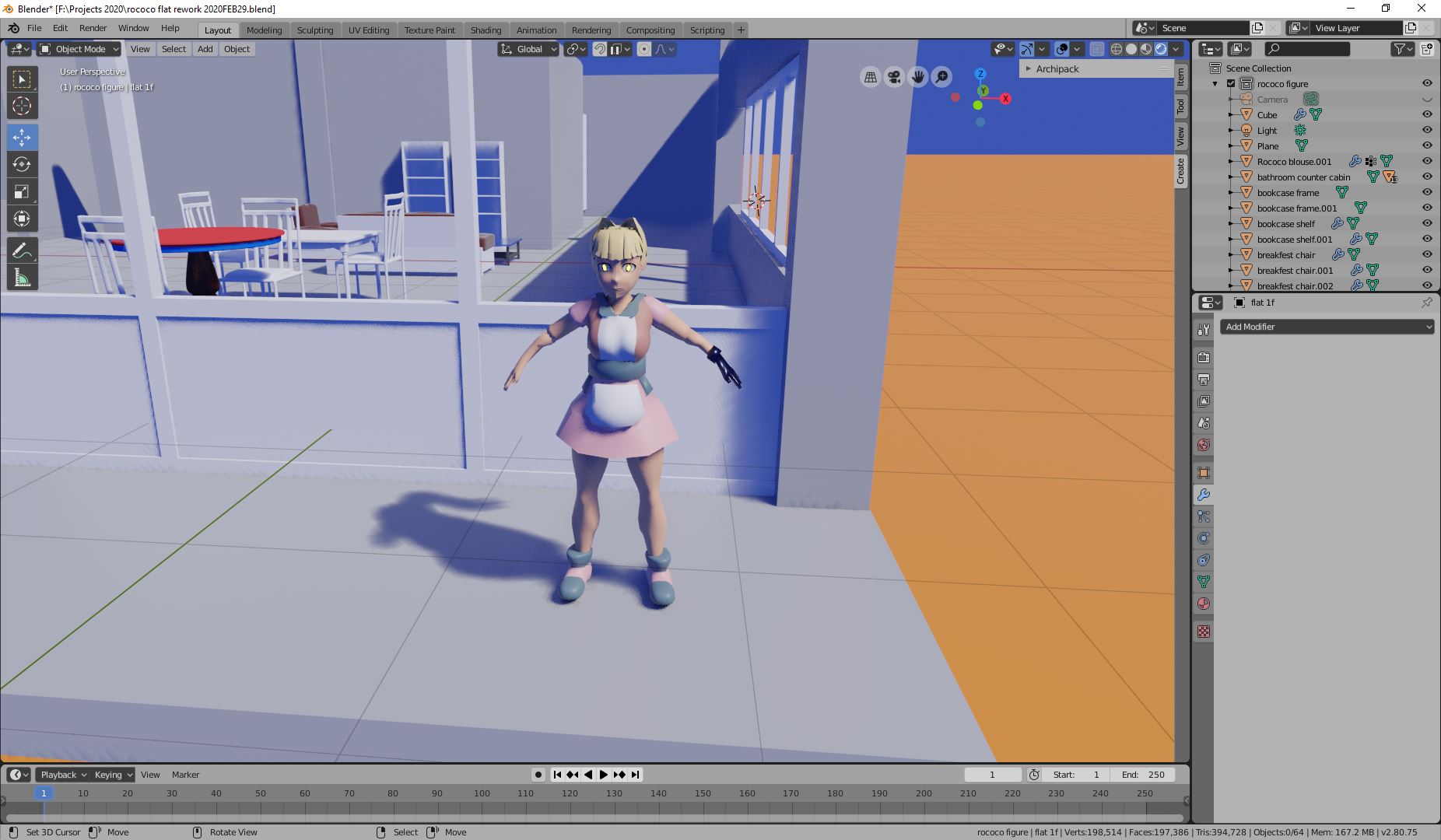This screenshot has height=840, width=1441.
Task: Open the outliner filter dropdown
Action: [x=1403, y=49]
